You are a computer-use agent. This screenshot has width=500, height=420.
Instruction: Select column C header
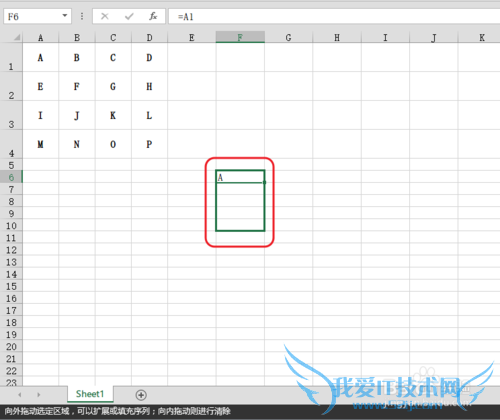(x=113, y=38)
